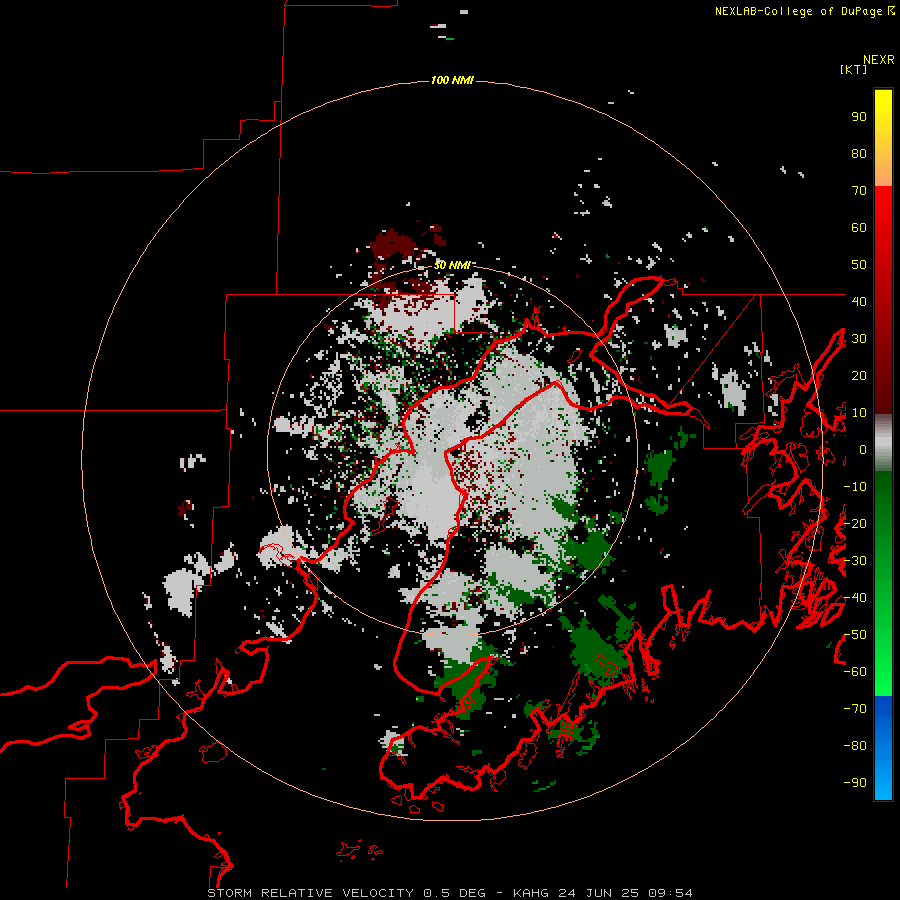900x900 pixels.
Task: Pick the -70 scale label
Action: pos(855,709)
